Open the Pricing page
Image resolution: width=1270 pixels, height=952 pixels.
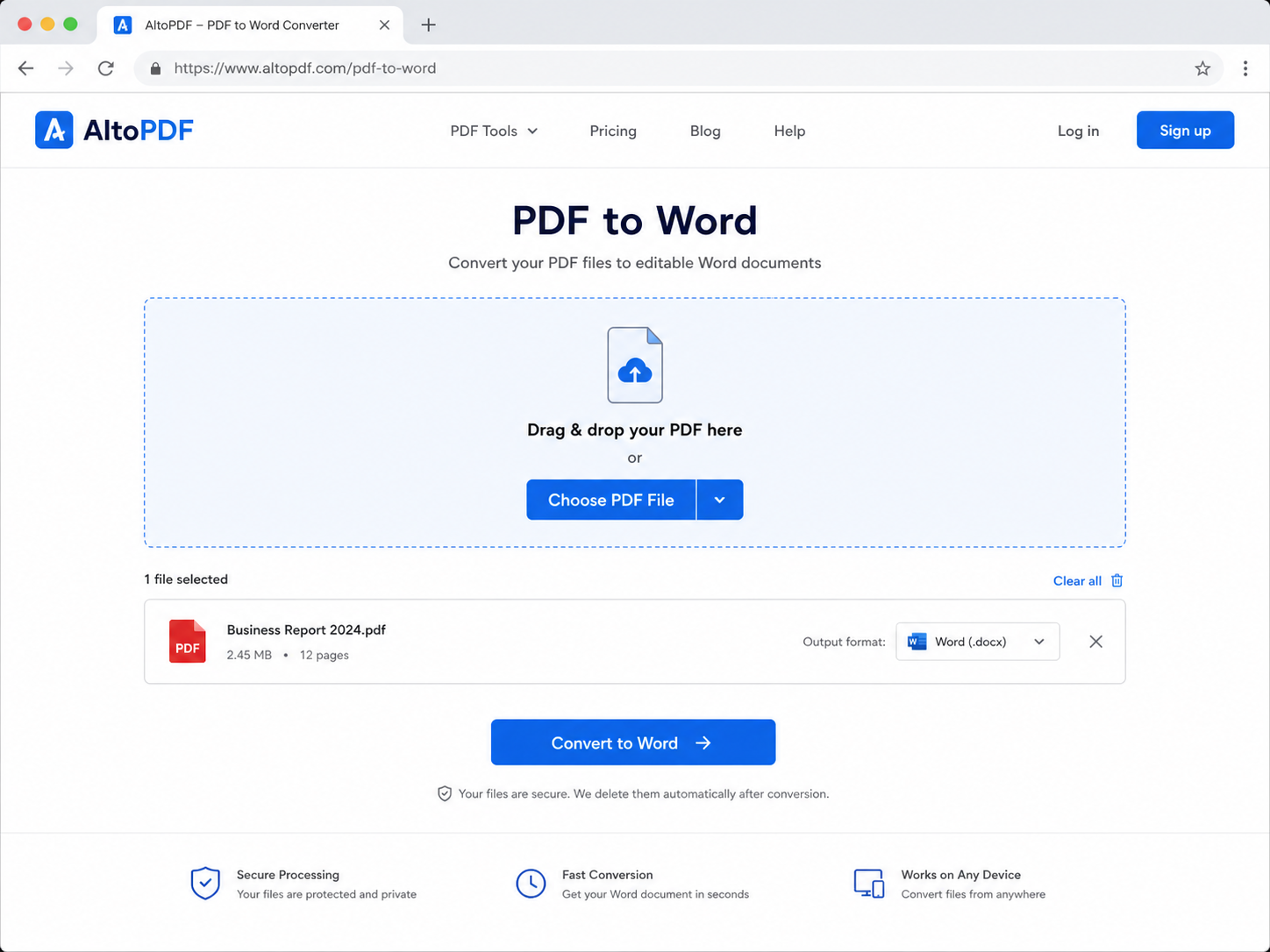(613, 131)
